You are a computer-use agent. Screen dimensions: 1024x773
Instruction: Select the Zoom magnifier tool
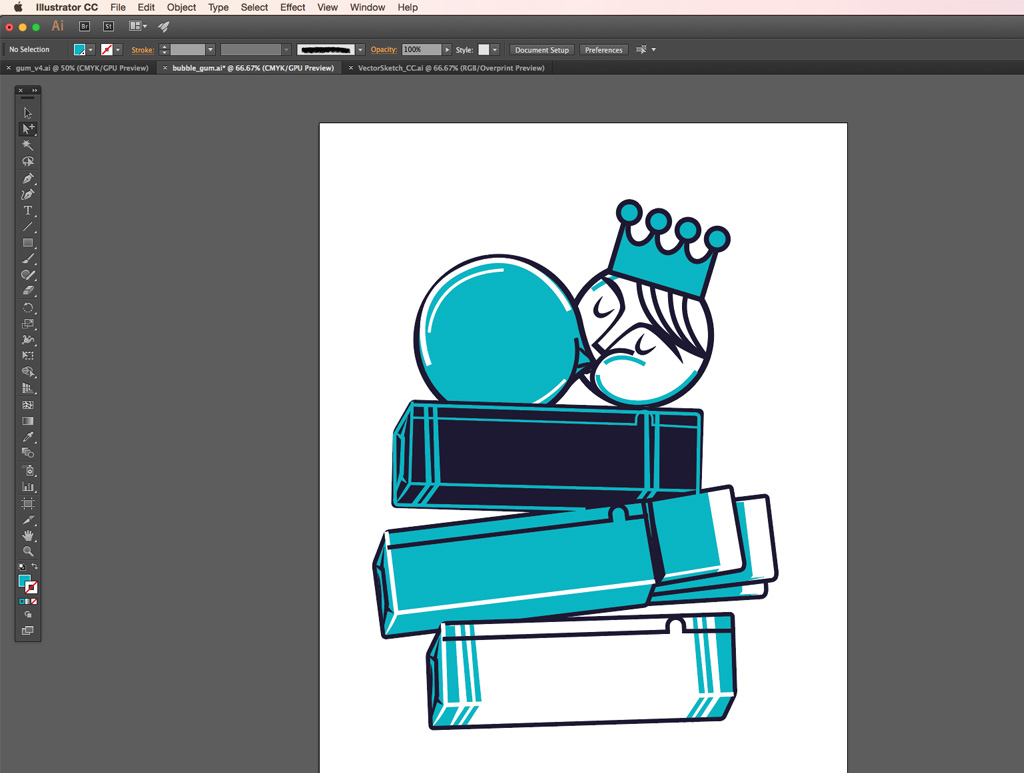pyautogui.click(x=28, y=551)
